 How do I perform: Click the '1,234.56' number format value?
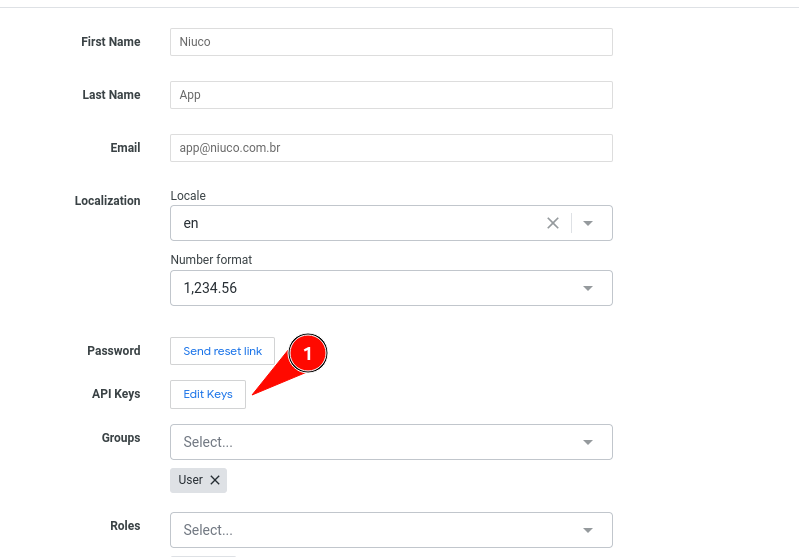pos(210,288)
